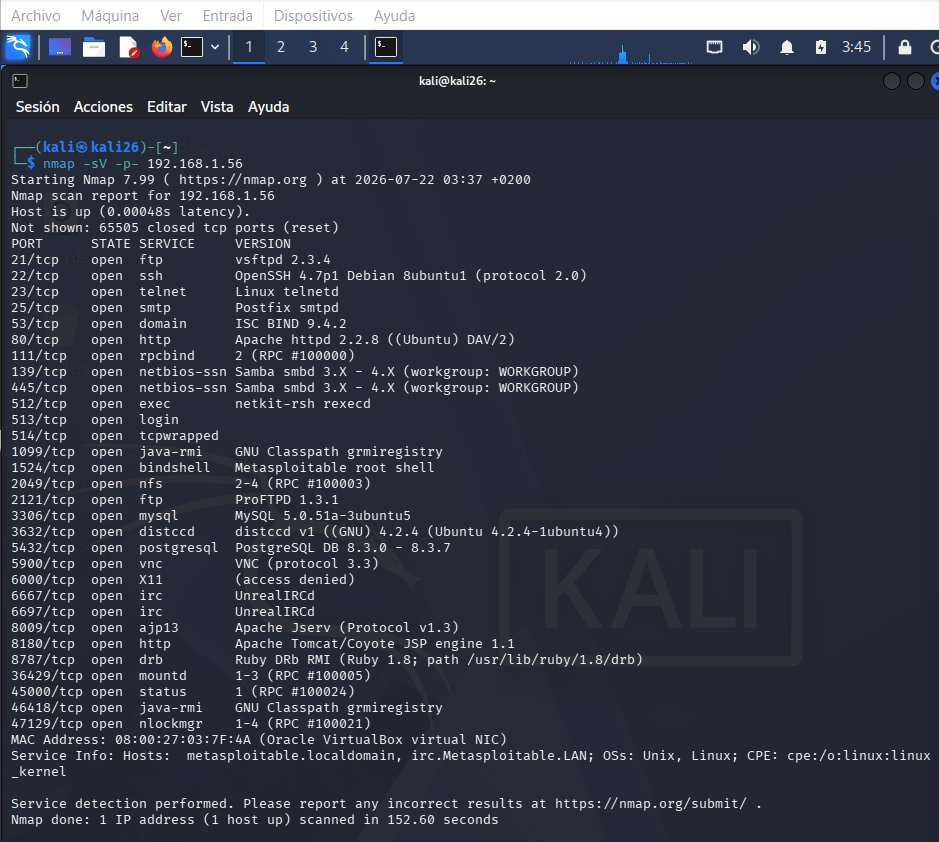Open the Acciones menu
The height and width of the screenshot is (842, 939).
(103, 107)
